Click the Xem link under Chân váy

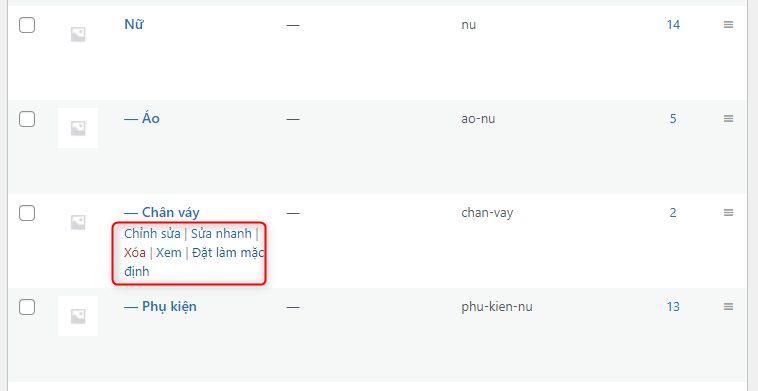(169, 253)
